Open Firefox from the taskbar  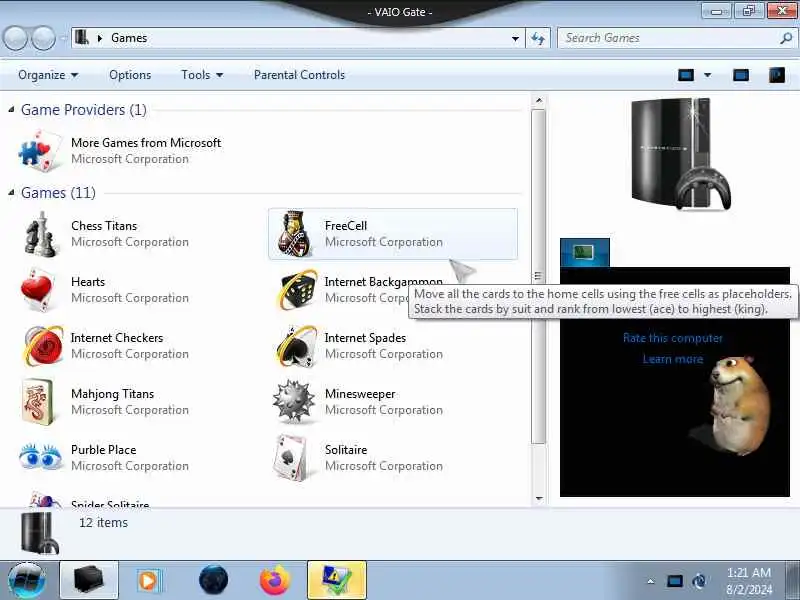(274, 580)
